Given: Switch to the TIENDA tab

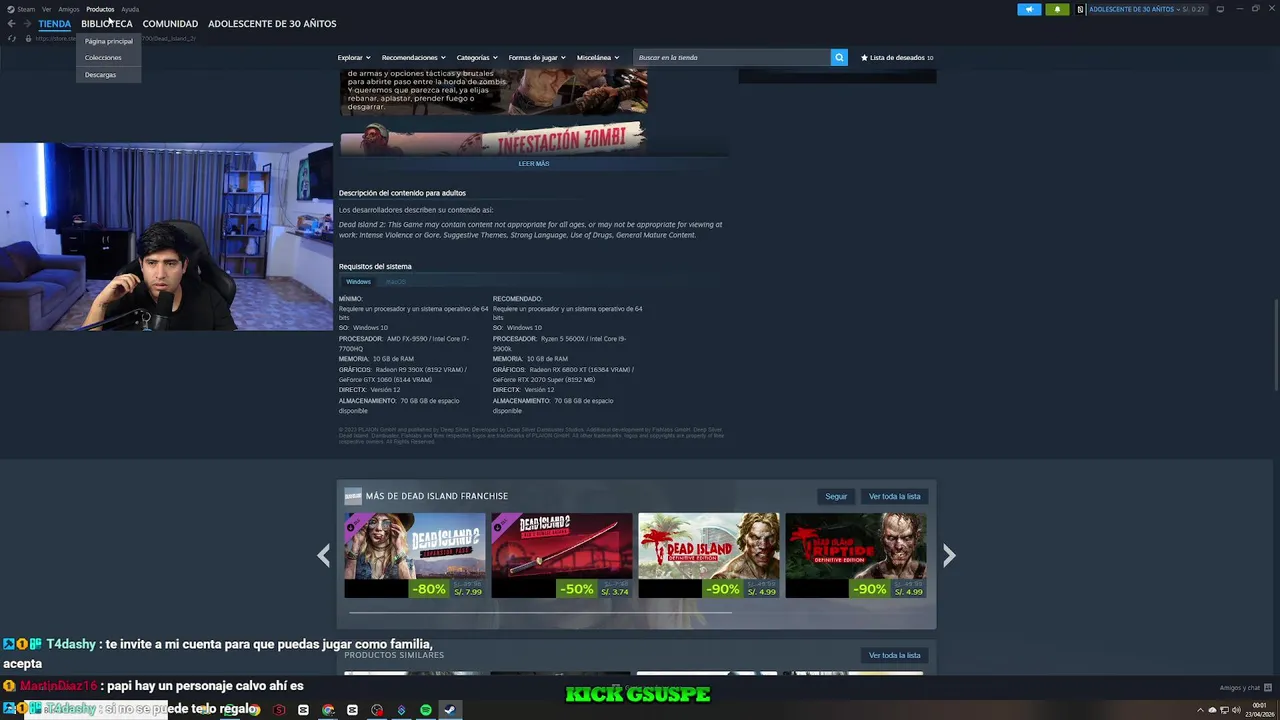Looking at the screenshot, I should tap(54, 23).
